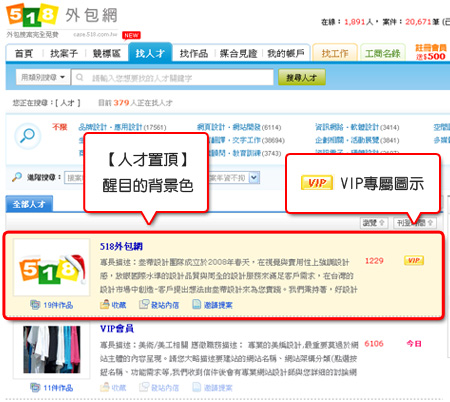450x402 pixels.
Task: Click the 找工作 button
Action: point(335,53)
